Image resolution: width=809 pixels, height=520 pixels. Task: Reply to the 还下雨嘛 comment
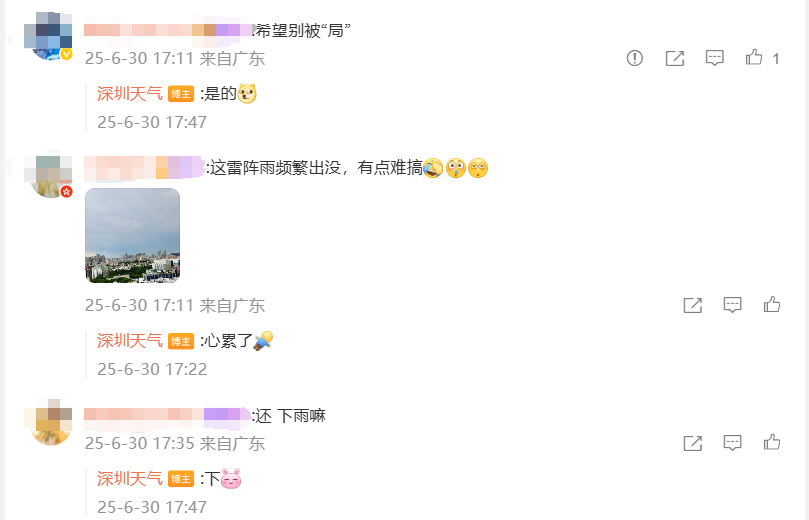[x=732, y=443]
